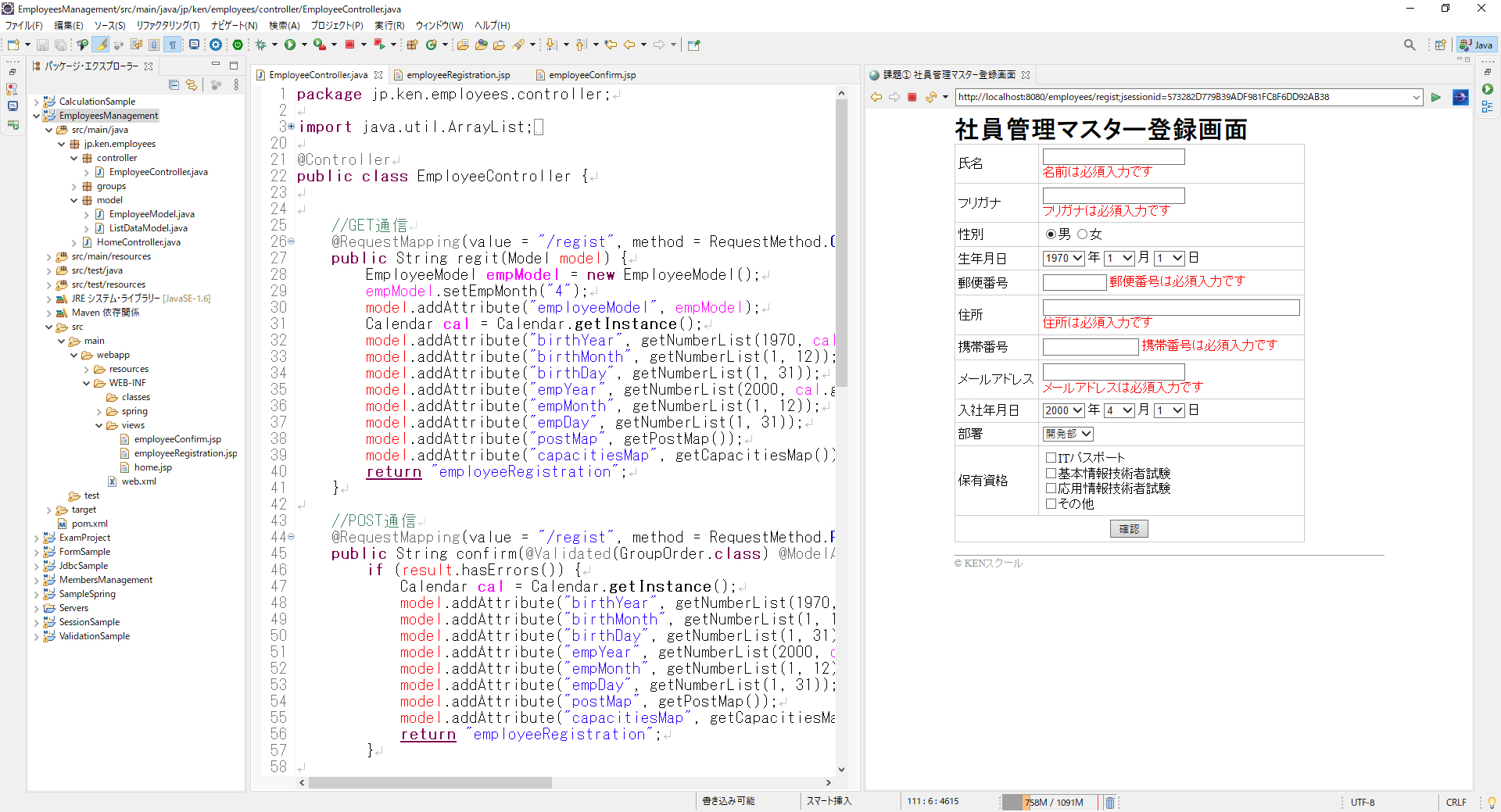The width and height of the screenshot is (1501, 812).
Task: Open the hire month 4 dropdown
Action: point(1119,410)
